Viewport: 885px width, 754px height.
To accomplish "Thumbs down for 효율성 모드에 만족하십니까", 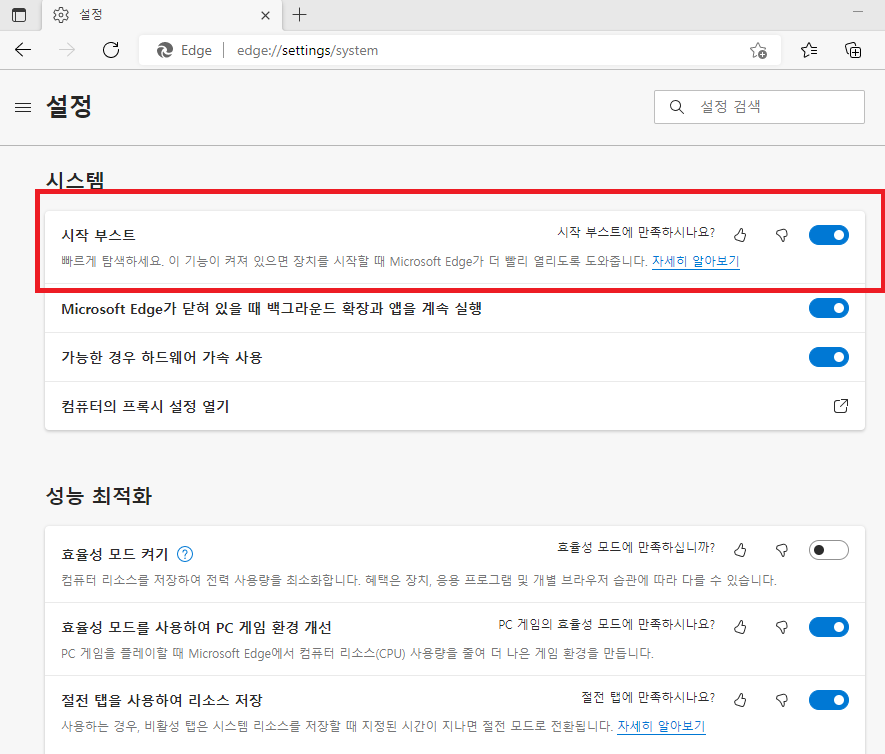I will [x=782, y=550].
